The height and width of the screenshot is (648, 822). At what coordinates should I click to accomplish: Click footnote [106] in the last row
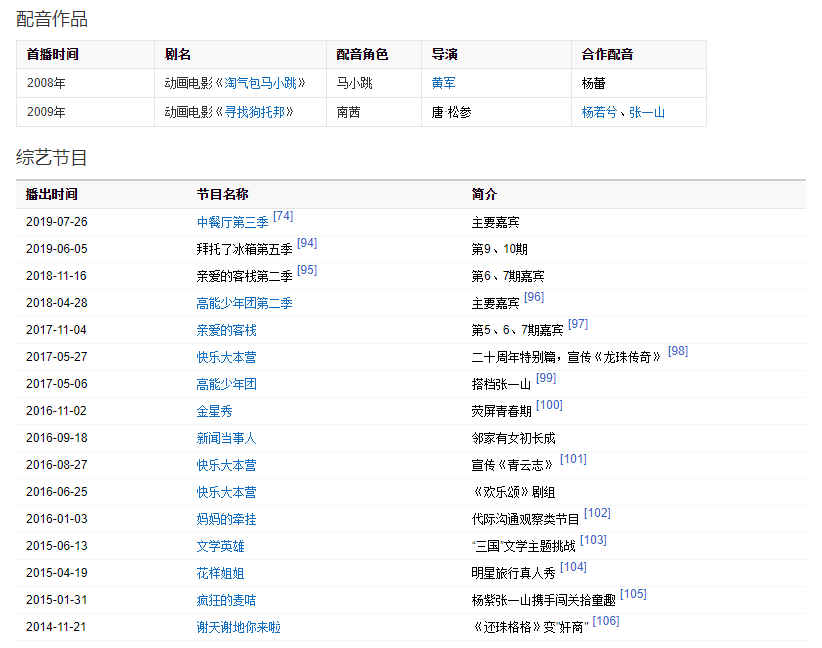tap(605, 621)
